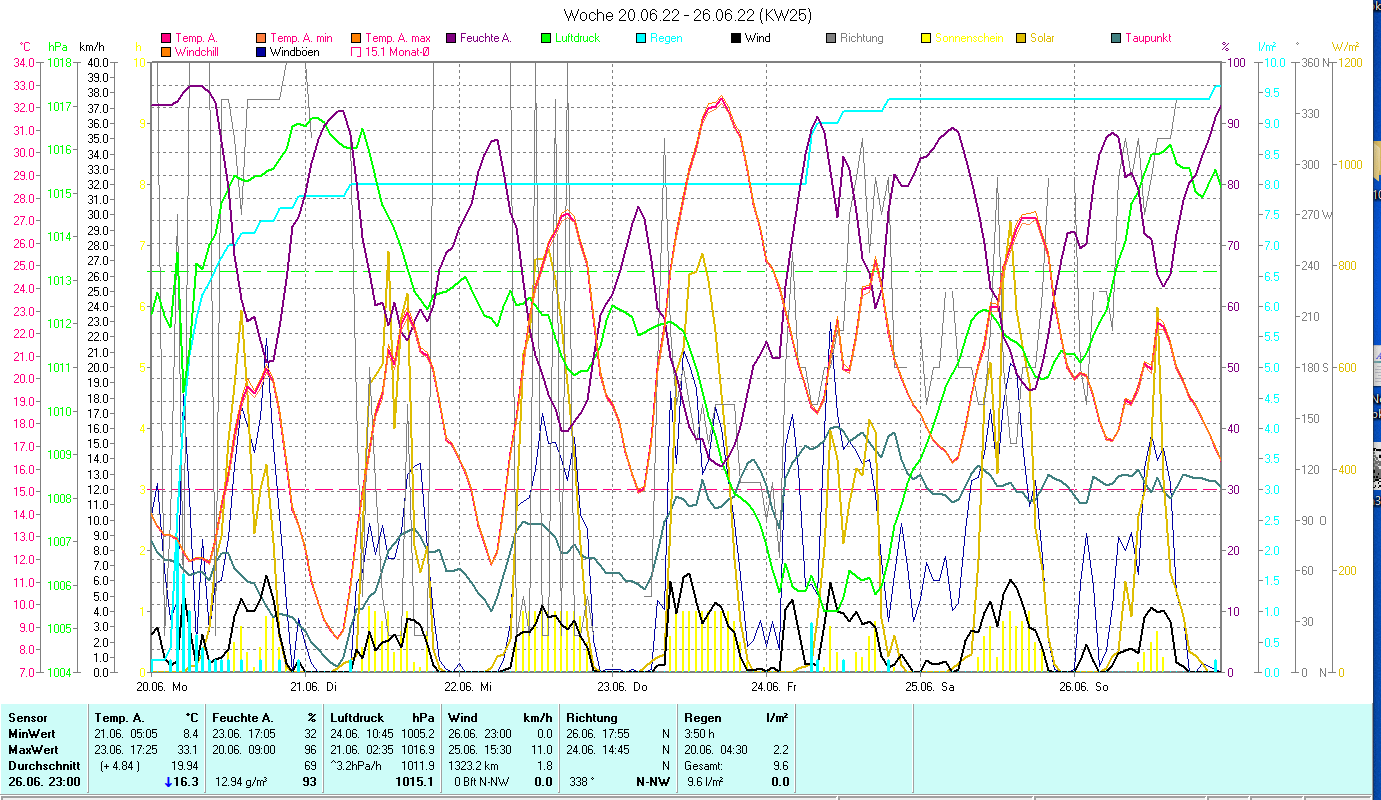
Task: Click the cyan Regen legend swatch
Action: tap(640, 38)
